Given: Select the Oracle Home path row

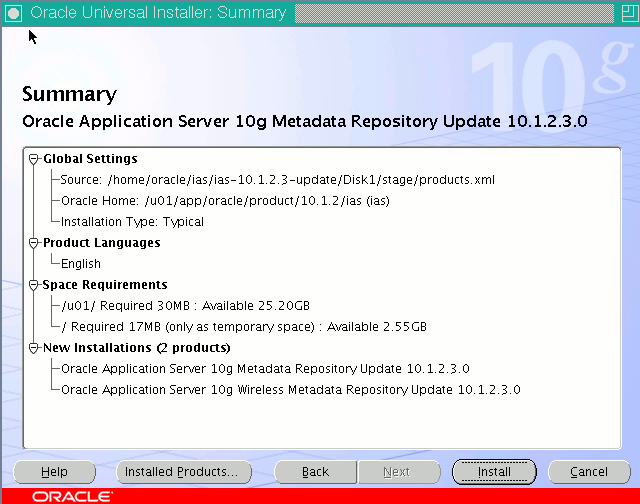Looking at the screenshot, I should point(225,201).
